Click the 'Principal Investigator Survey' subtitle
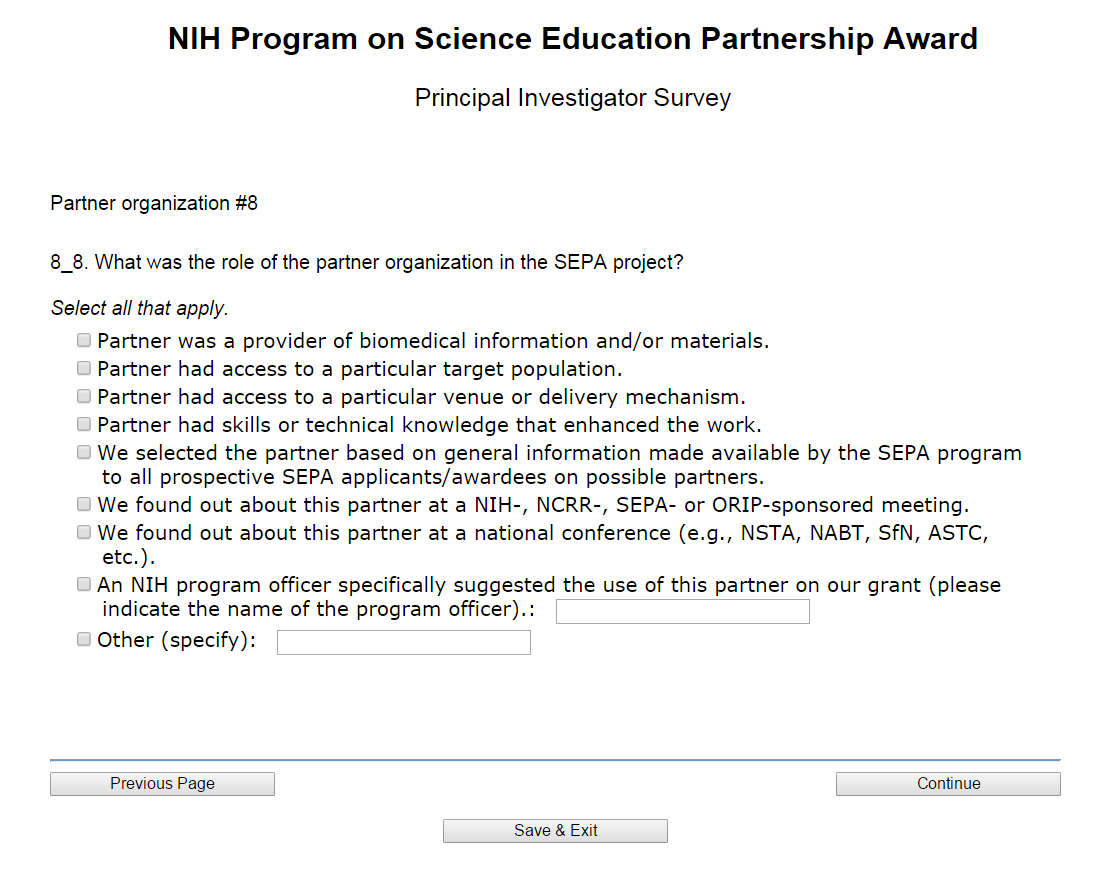 (573, 98)
